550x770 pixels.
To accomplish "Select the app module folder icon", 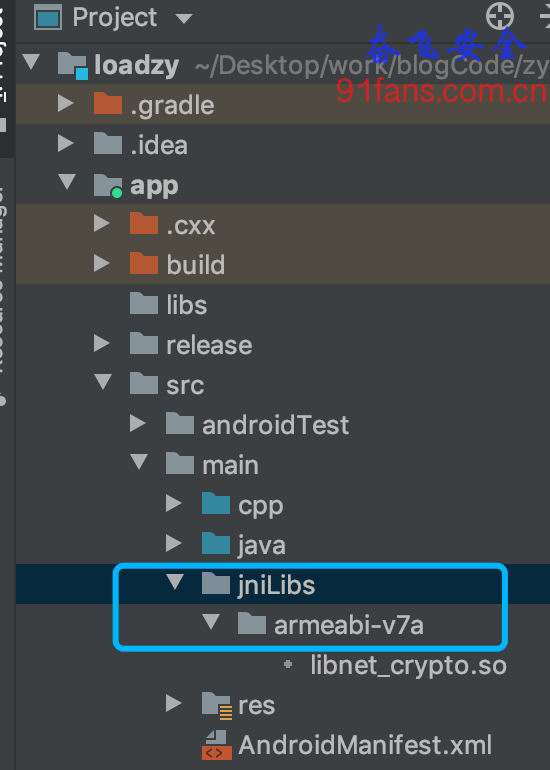I will point(108,186).
